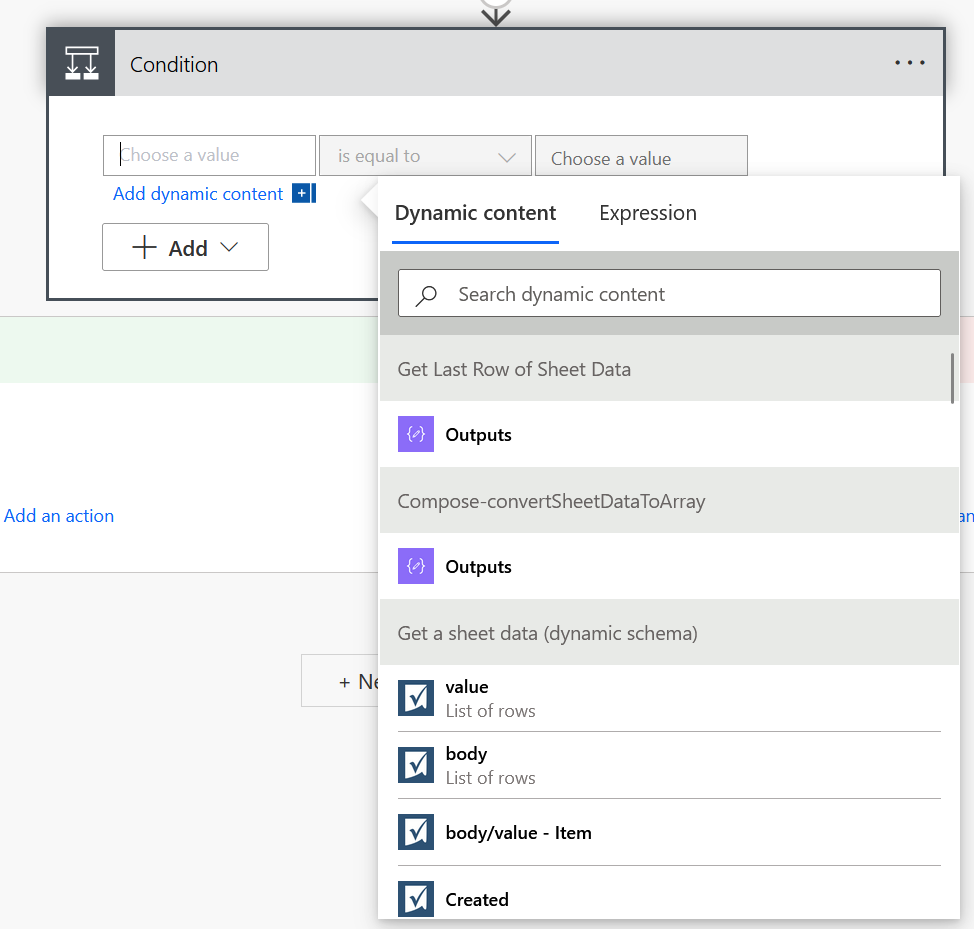The height and width of the screenshot is (929, 974).
Task: Click the search magnifier icon
Action: [x=427, y=295]
